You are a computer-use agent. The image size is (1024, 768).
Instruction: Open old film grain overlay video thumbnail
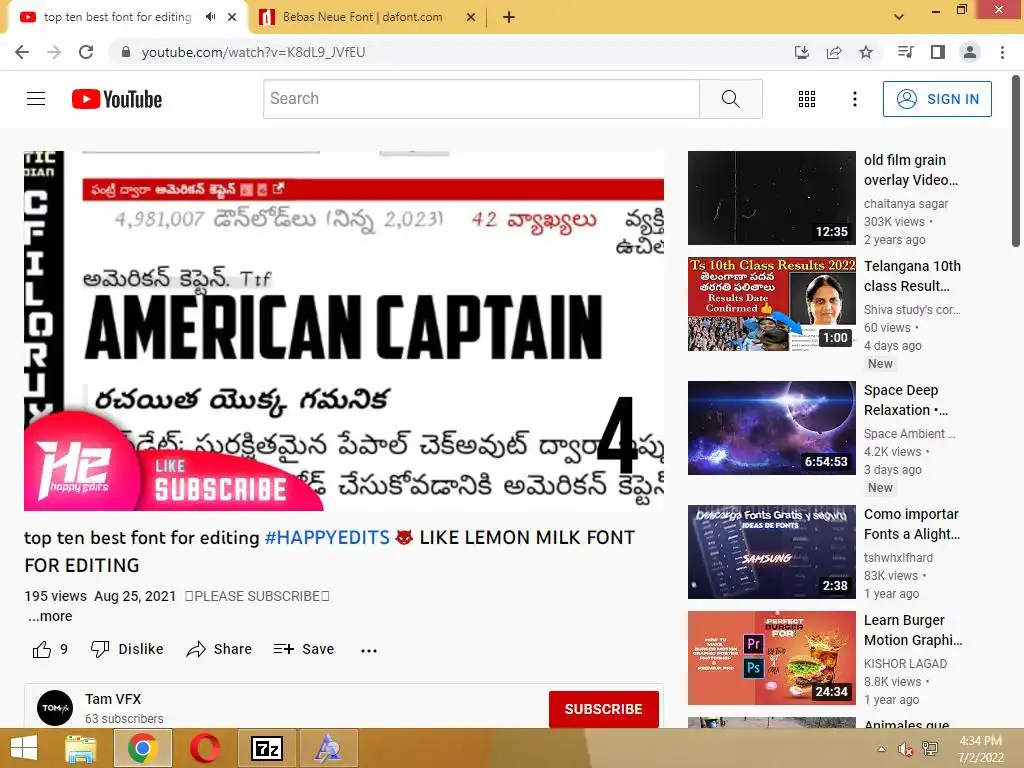(x=771, y=198)
